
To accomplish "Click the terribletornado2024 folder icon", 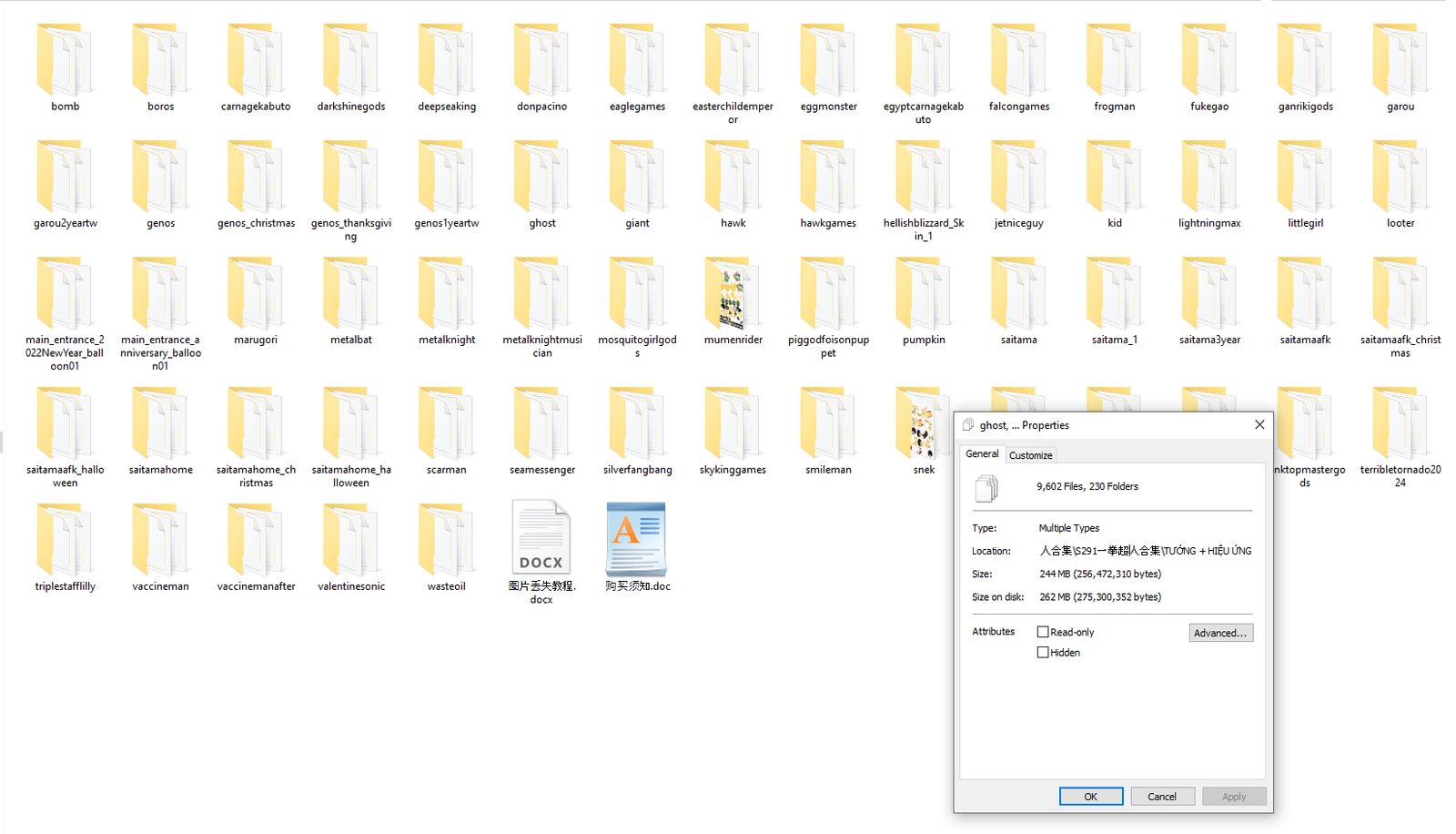I will click(x=1400, y=425).
